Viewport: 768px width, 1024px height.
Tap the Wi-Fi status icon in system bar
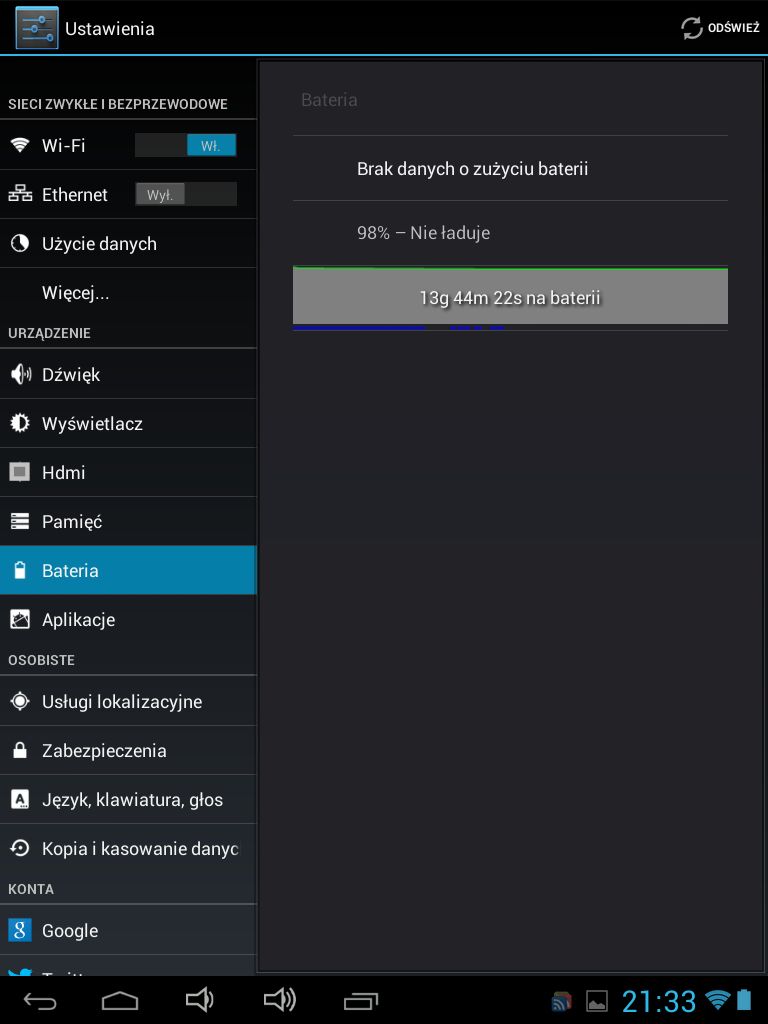tap(718, 1000)
